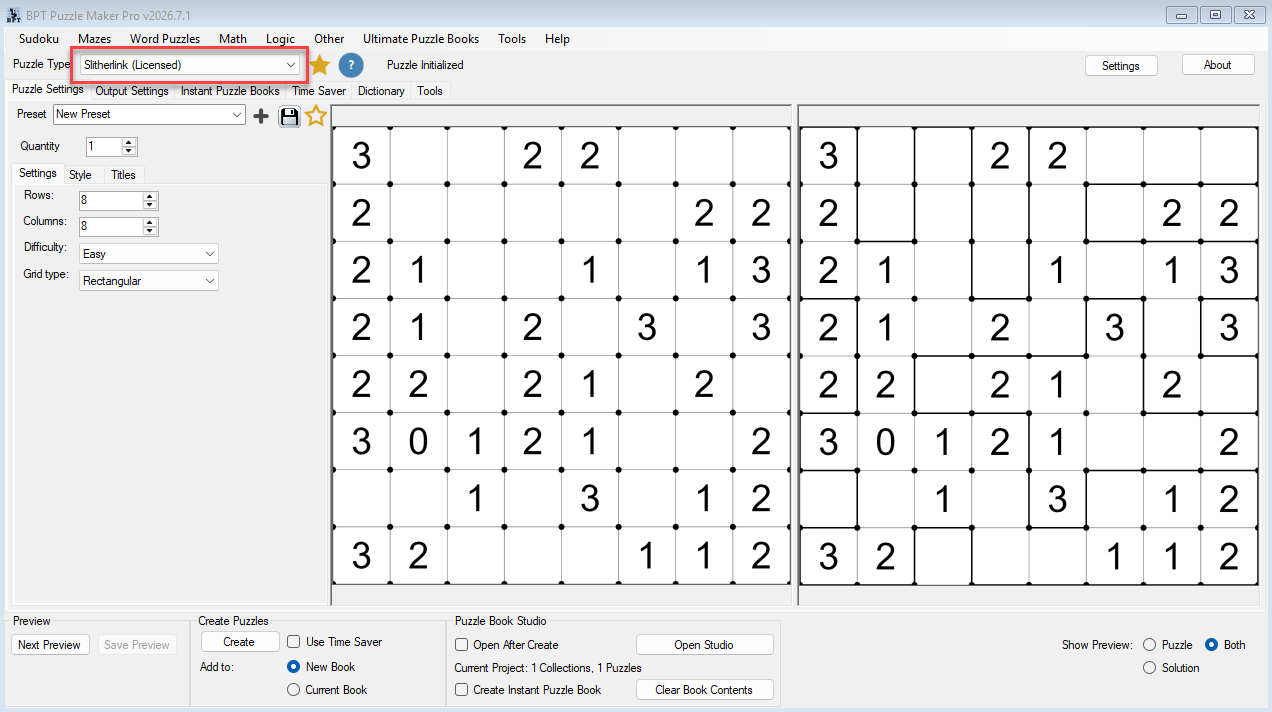Tick the Open After Create checkbox
Viewport: 1272px width, 712px height.
[462, 645]
